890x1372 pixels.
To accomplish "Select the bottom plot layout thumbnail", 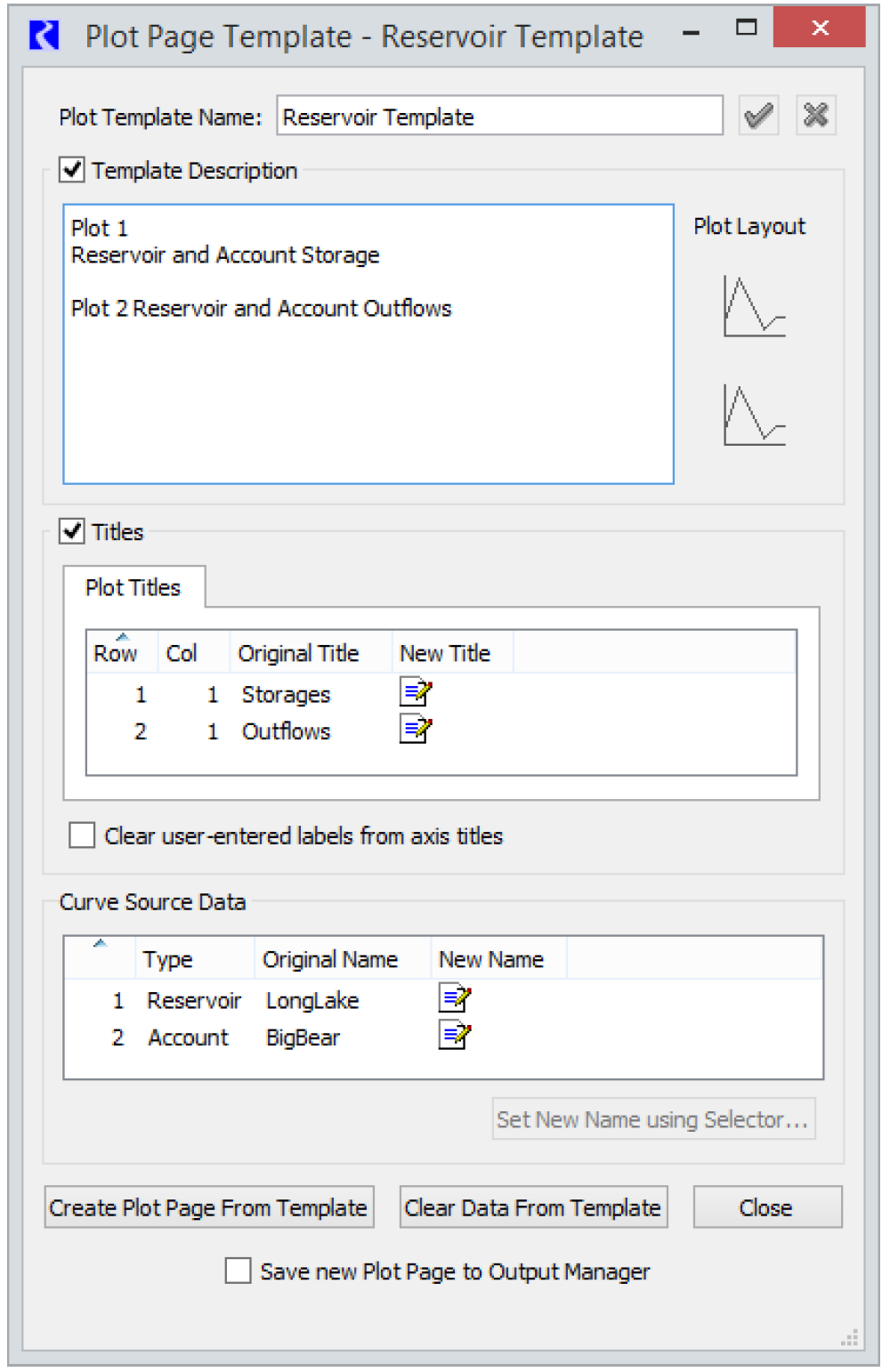I will (754, 416).
